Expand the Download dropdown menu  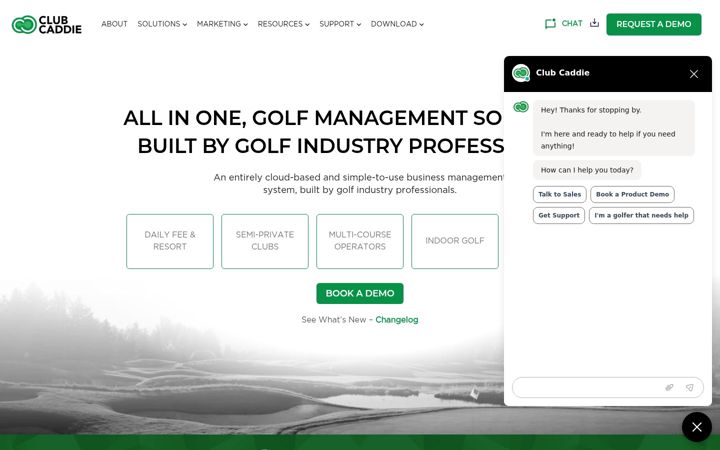click(x=397, y=24)
